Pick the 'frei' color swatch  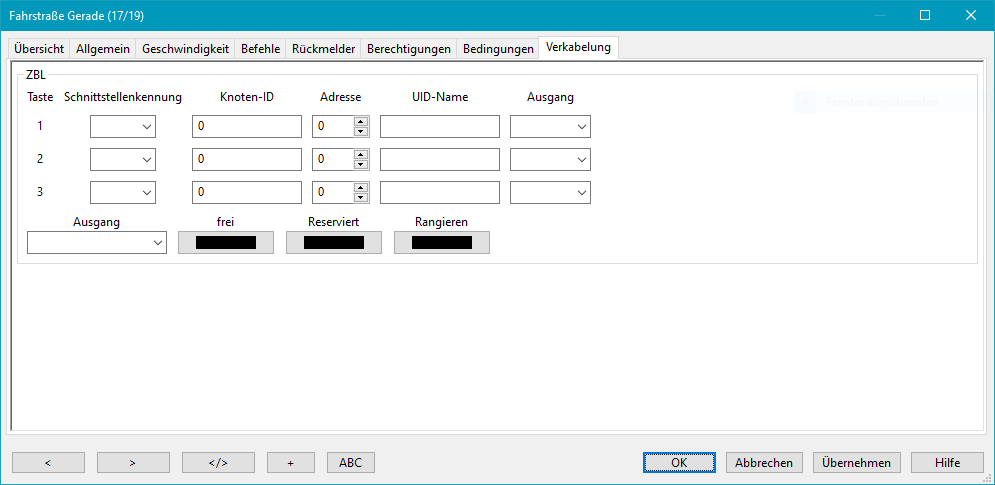pyautogui.click(x=226, y=242)
